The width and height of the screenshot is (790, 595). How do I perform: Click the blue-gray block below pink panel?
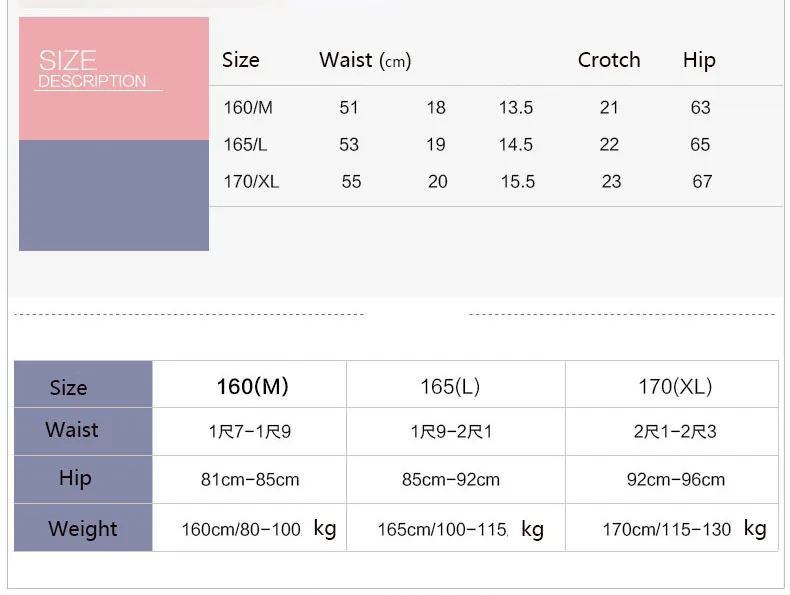tap(114, 195)
